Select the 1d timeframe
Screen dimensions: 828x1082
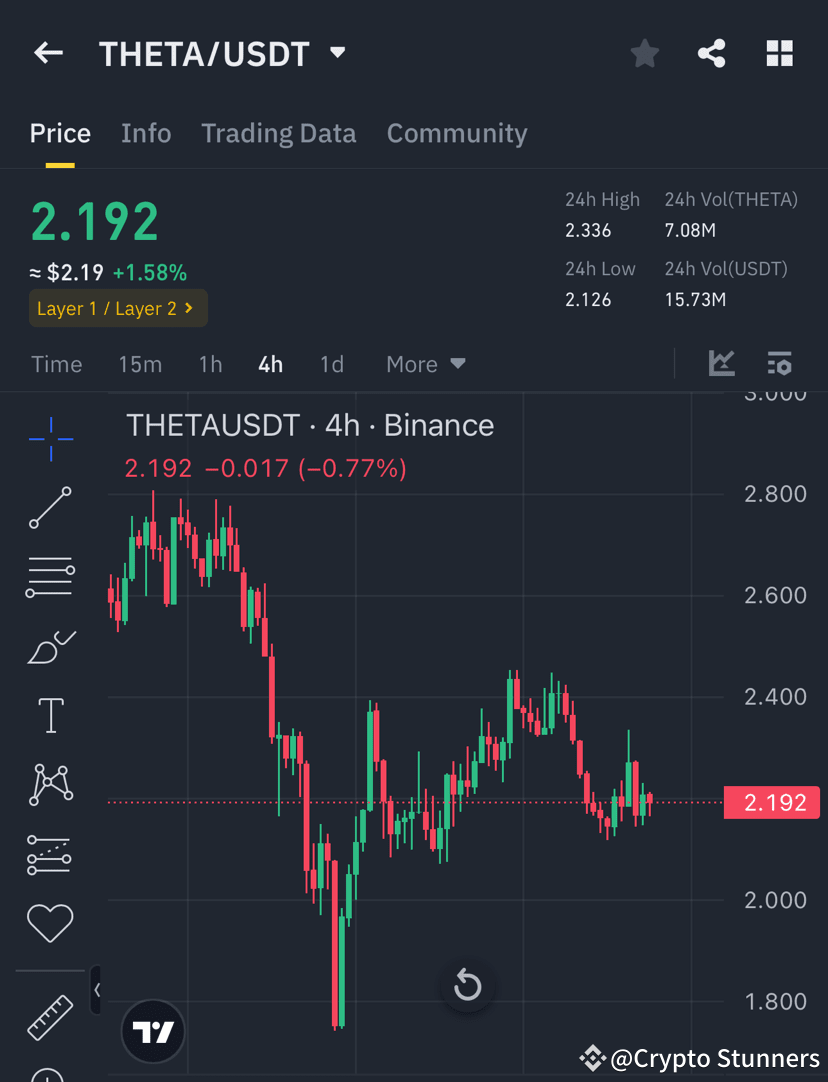click(332, 364)
